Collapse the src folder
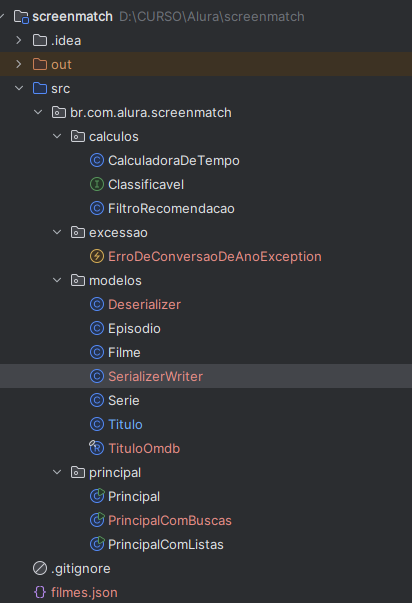Viewport: 412px width, 603px height. click(19, 88)
